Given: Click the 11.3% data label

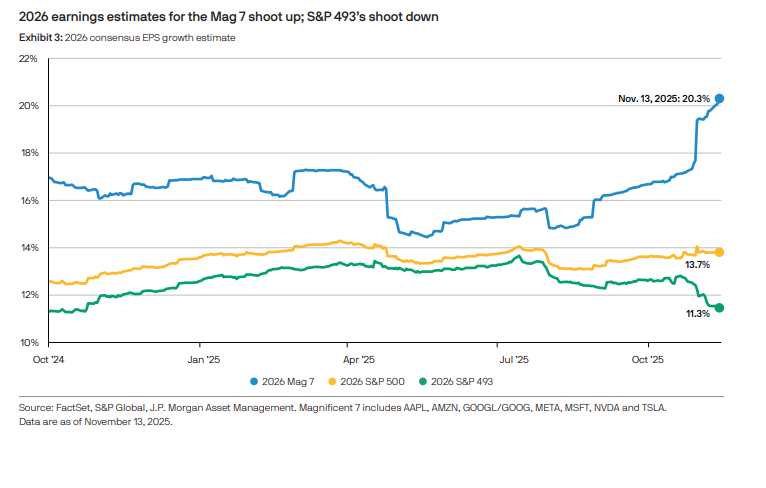Looking at the screenshot, I should [x=697, y=314].
